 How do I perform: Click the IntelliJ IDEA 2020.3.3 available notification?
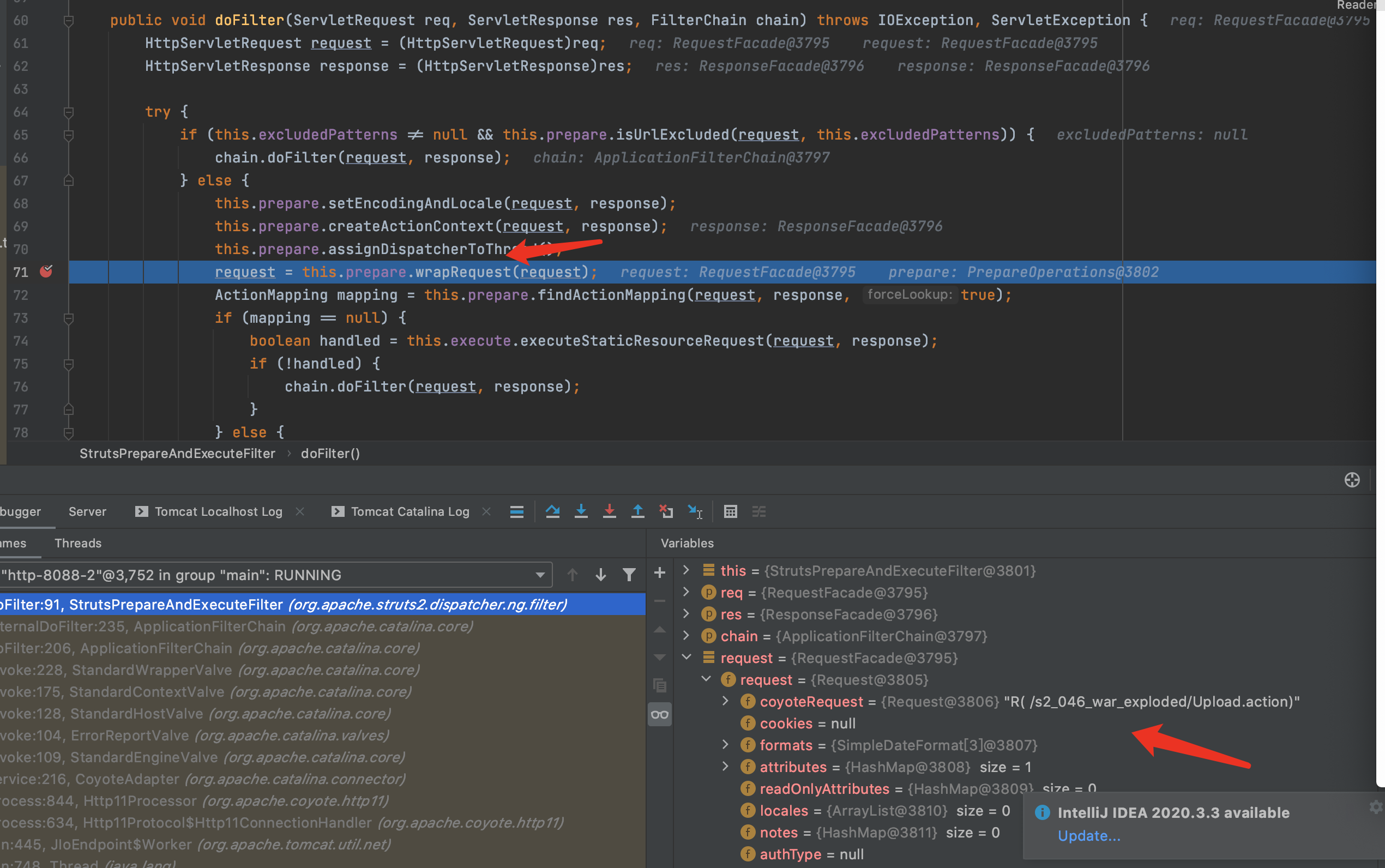pos(1173,813)
